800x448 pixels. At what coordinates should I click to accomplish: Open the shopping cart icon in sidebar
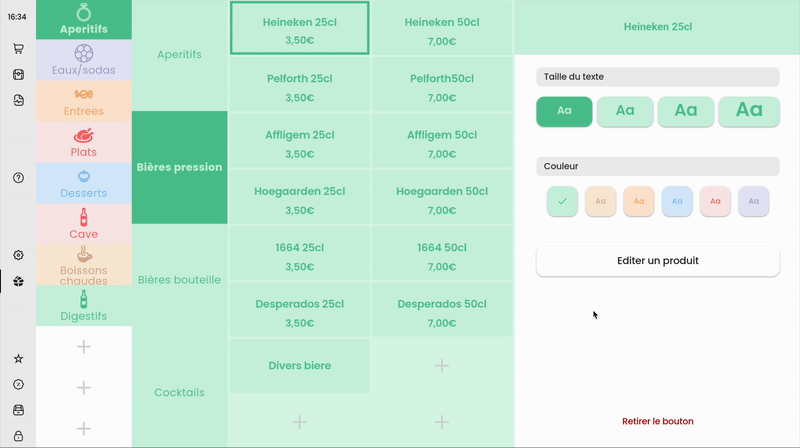click(18, 48)
